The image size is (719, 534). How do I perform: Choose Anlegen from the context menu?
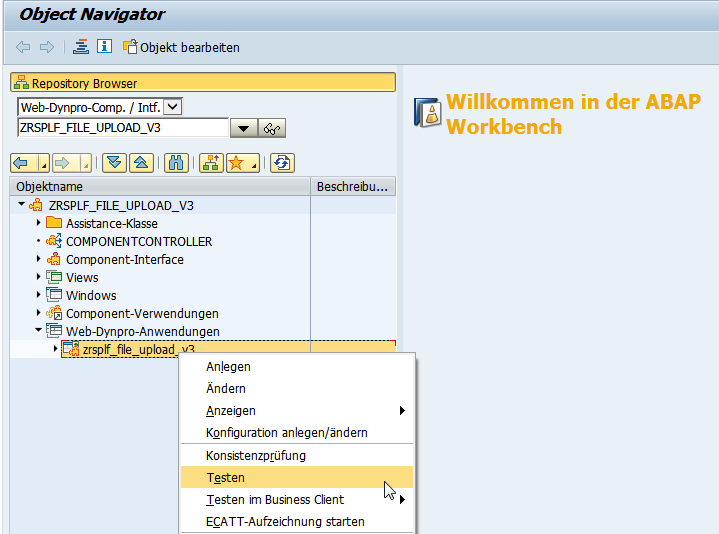(297, 367)
